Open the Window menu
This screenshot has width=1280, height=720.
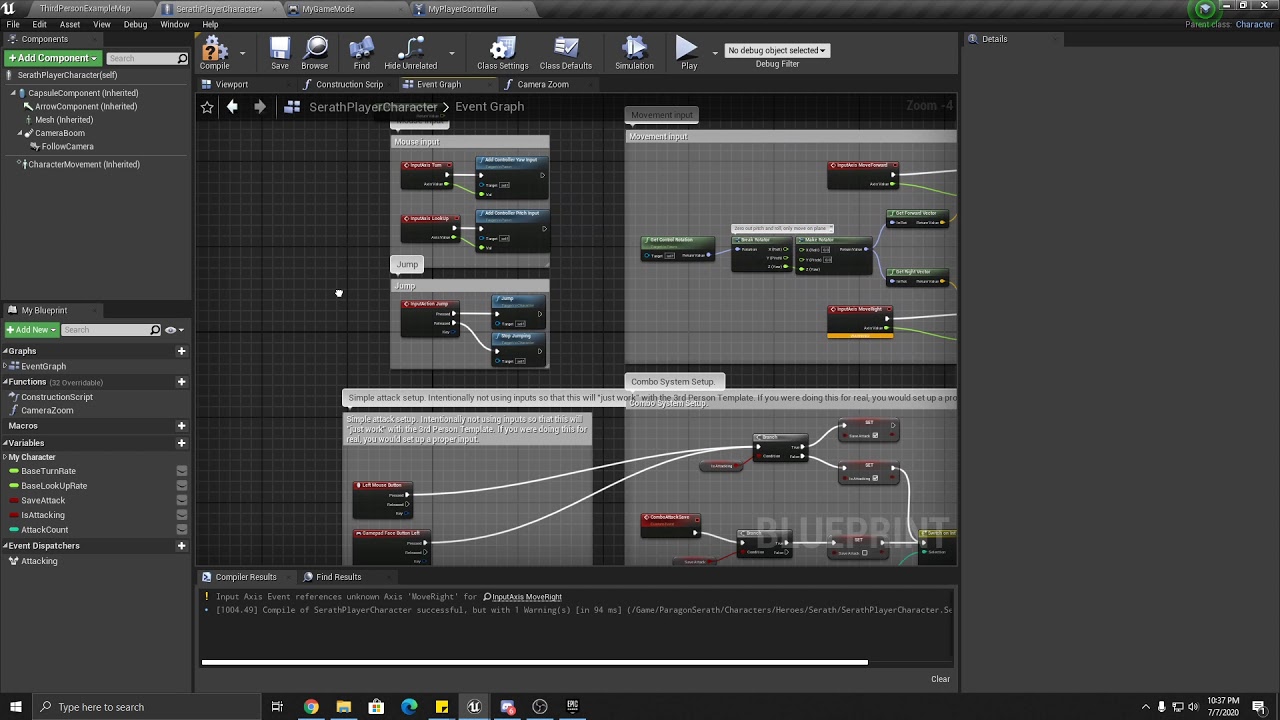(x=175, y=24)
